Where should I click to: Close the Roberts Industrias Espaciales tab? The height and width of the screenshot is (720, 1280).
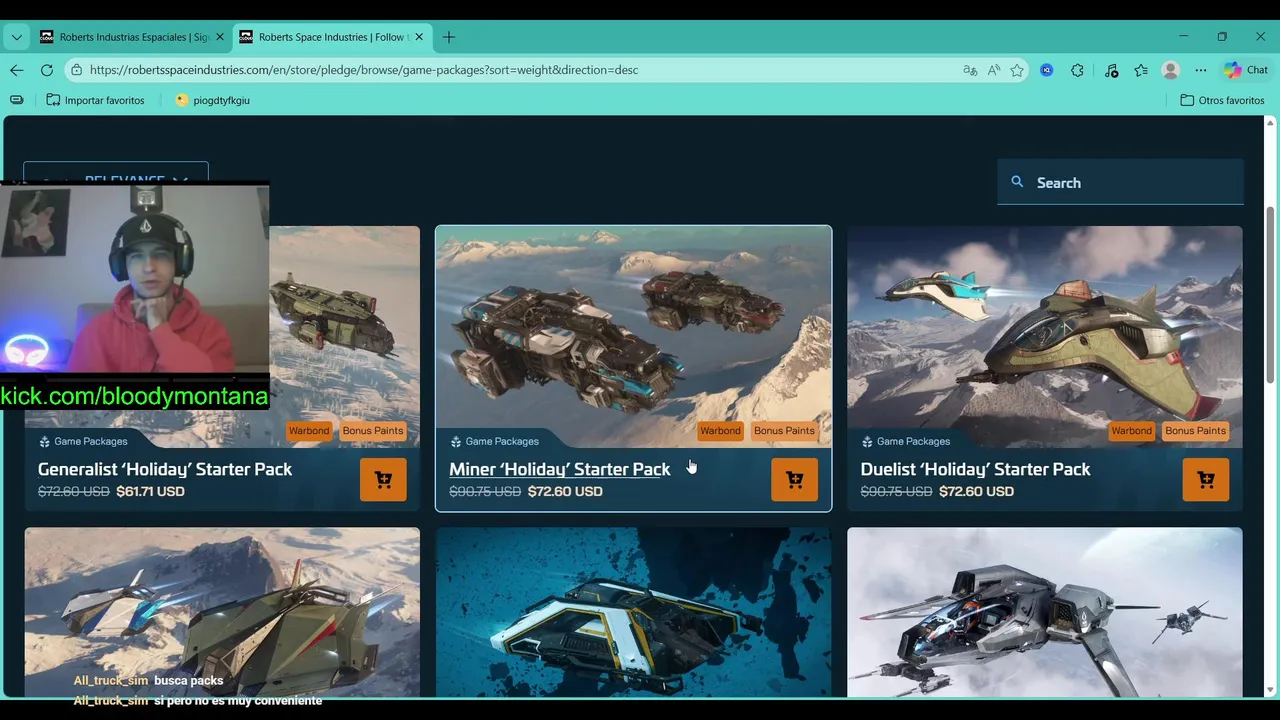coord(220,37)
